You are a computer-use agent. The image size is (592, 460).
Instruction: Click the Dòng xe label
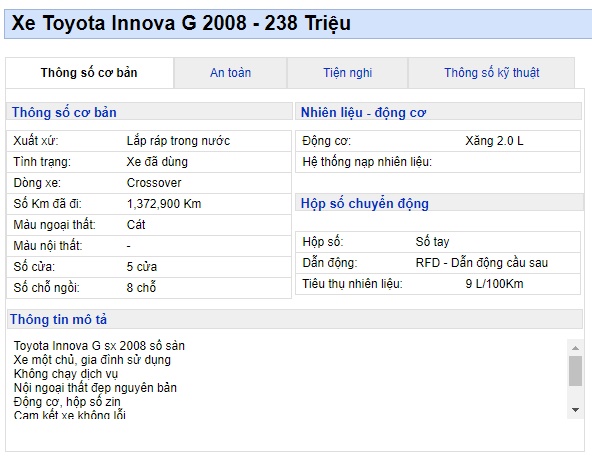pos(37,183)
